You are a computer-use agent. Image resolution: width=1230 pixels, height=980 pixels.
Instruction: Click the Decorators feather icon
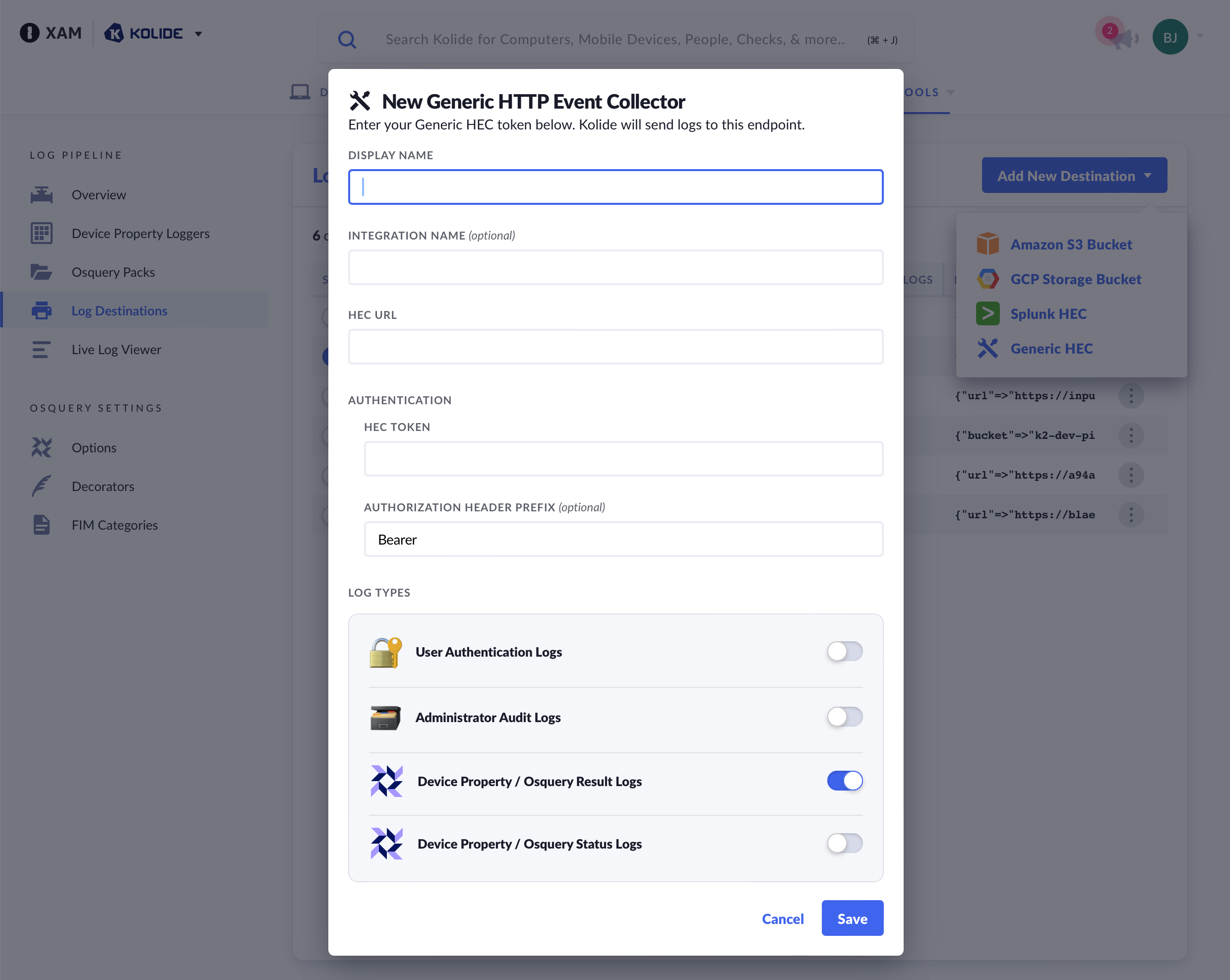pyautogui.click(x=41, y=487)
